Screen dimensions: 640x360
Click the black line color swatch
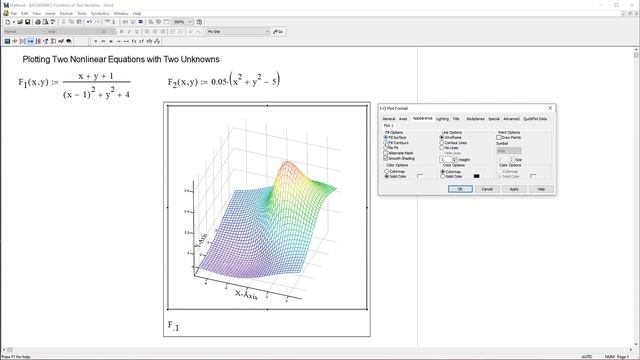tap(476, 176)
